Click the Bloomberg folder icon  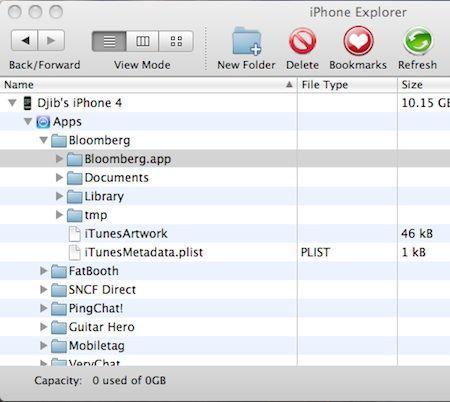(59, 141)
